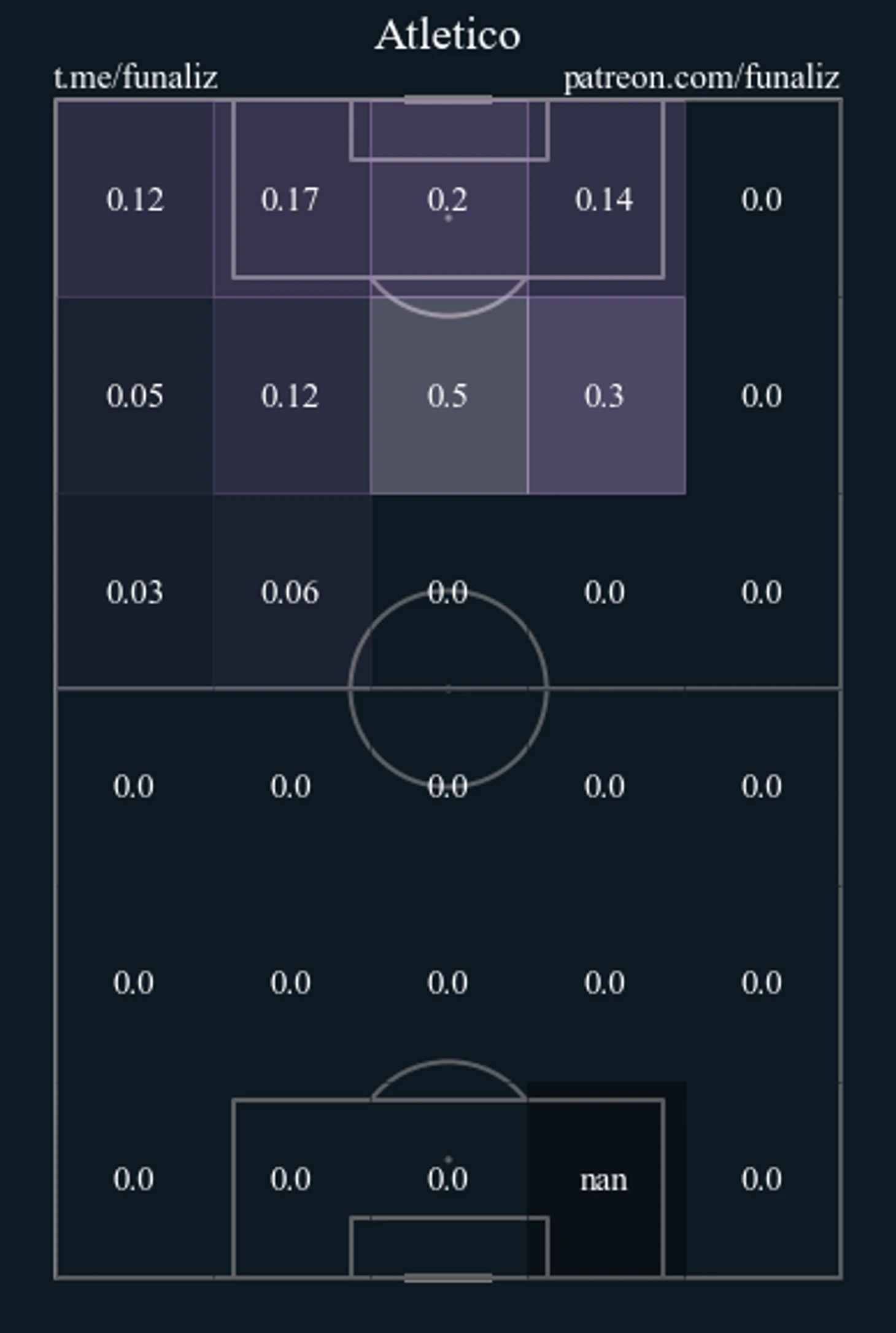This screenshot has height=1333, width=896.
Task: Click the bottom penalty spot dot
Action: pos(449,1159)
